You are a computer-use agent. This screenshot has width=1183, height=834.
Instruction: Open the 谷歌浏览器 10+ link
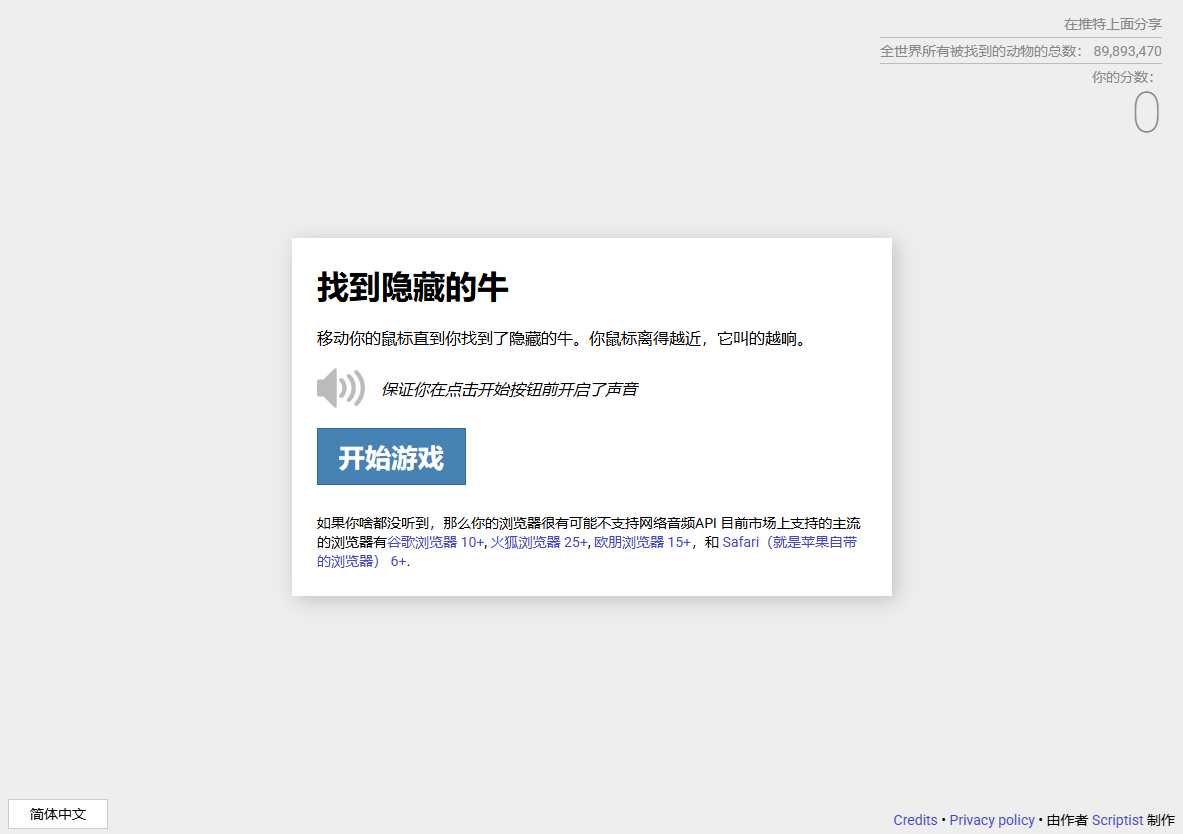(x=435, y=542)
